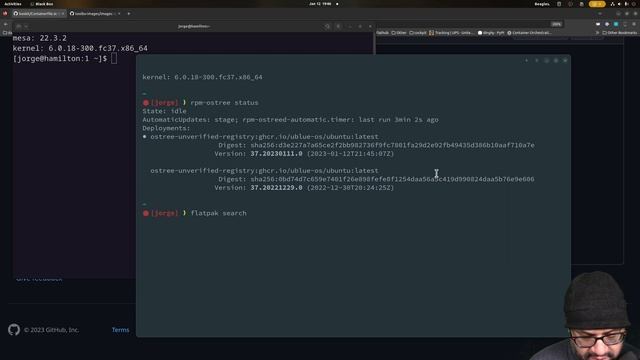Click the teal extension icon in browser toolbar
The image size is (640, 360).
(616, 24)
